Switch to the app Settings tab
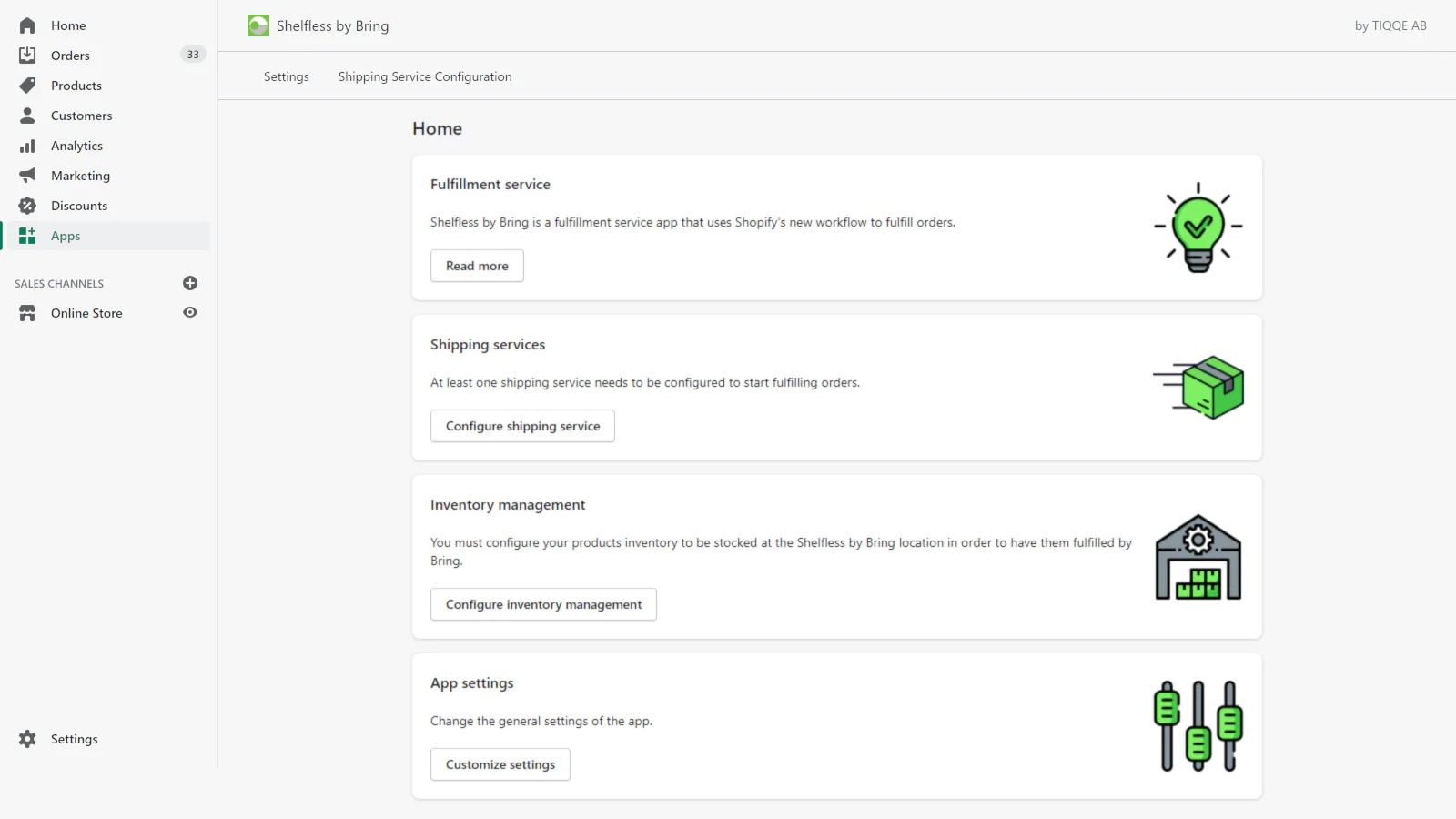This screenshot has width=1456, height=819. point(286,76)
